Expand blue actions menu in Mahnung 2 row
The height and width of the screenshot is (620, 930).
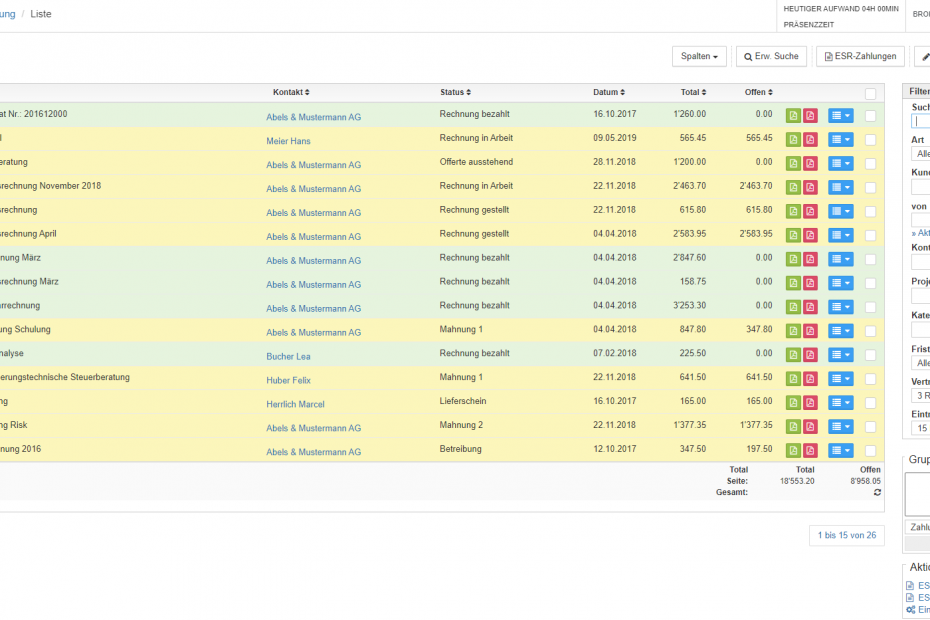840,427
